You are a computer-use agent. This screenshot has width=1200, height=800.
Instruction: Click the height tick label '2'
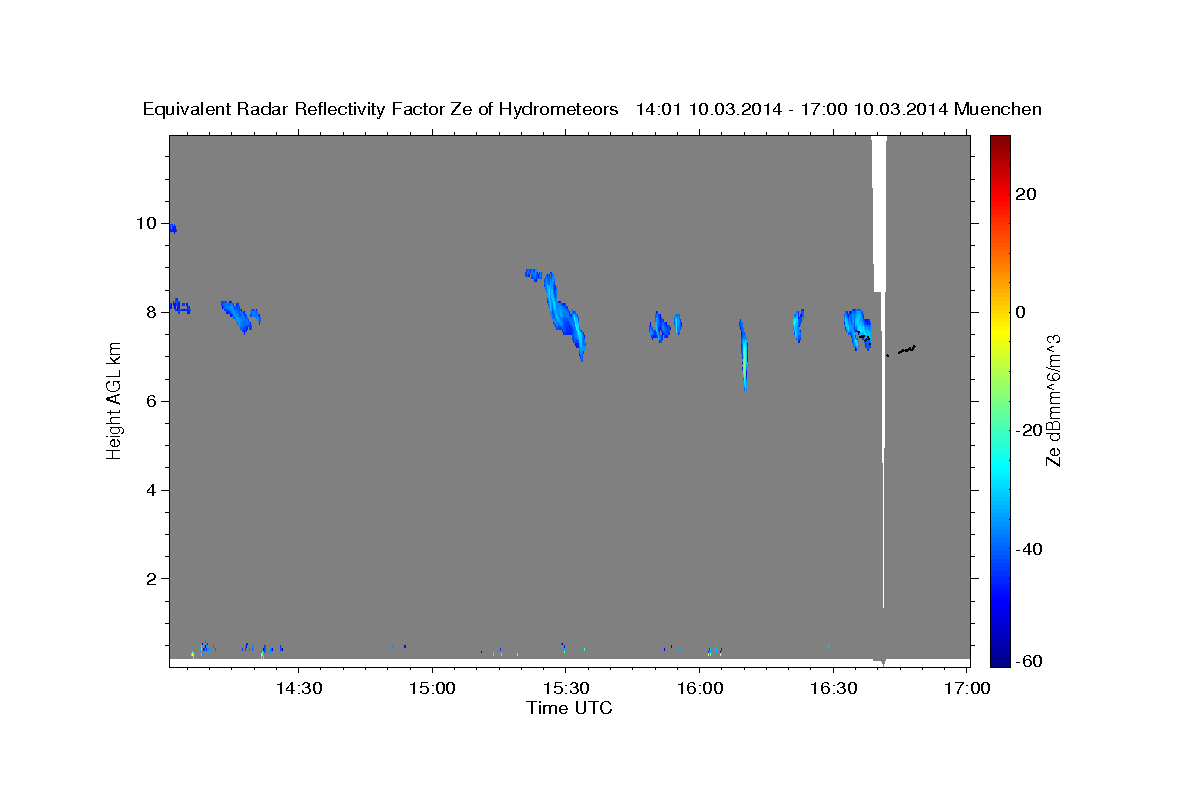(x=153, y=579)
